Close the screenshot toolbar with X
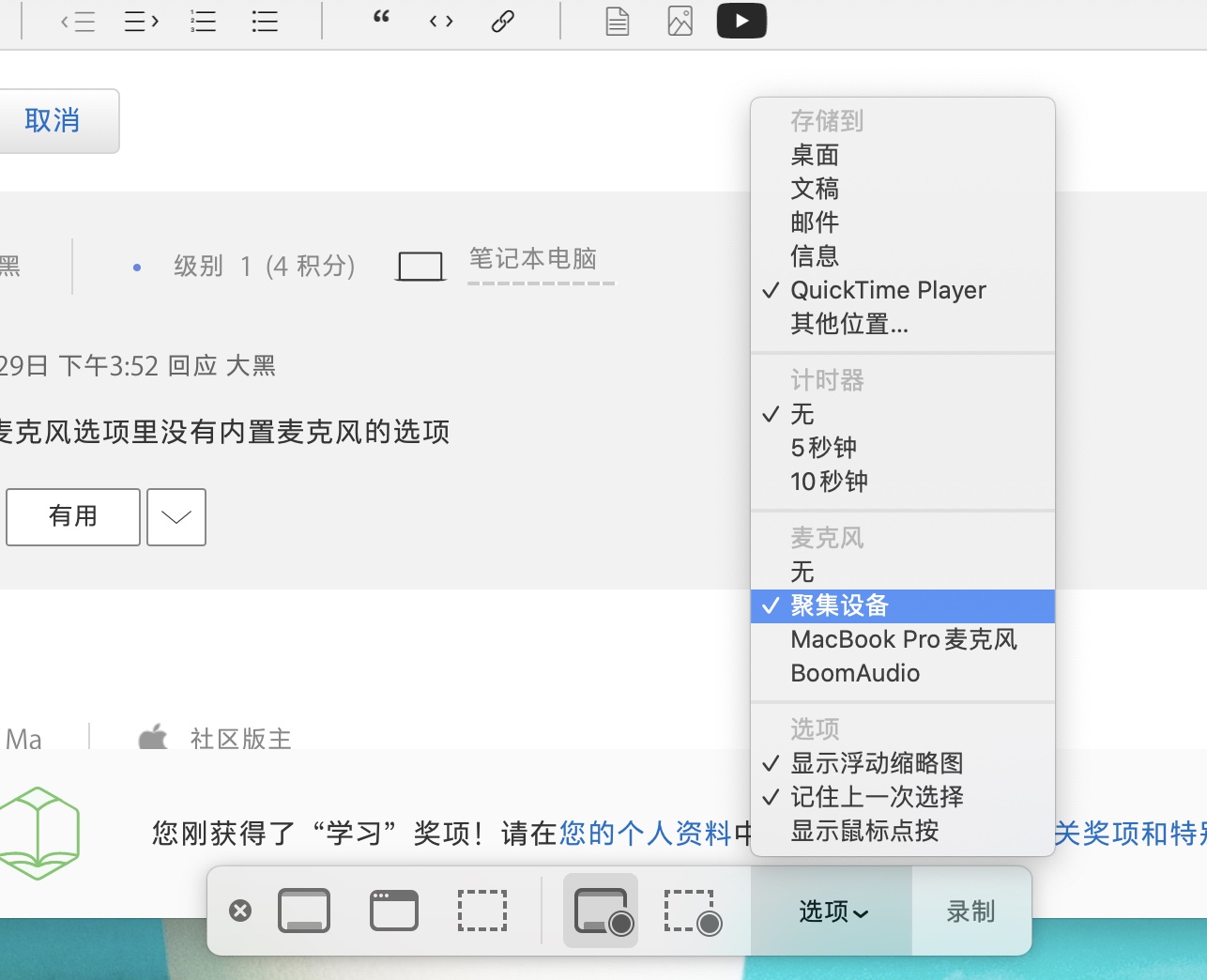This screenshot has width=1207, height=980. (x=240, y=911)
